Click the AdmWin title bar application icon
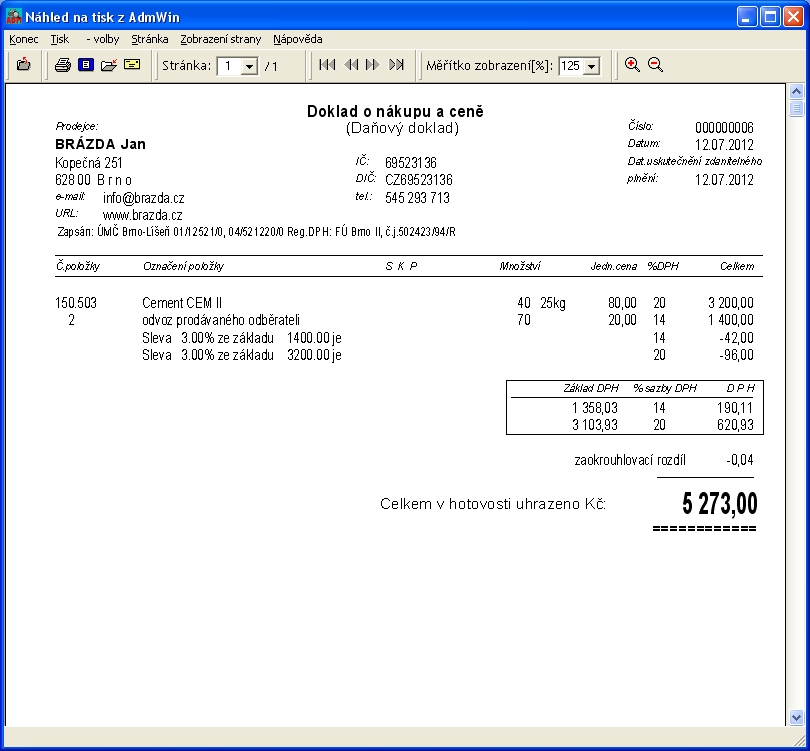 click(13, 17)
